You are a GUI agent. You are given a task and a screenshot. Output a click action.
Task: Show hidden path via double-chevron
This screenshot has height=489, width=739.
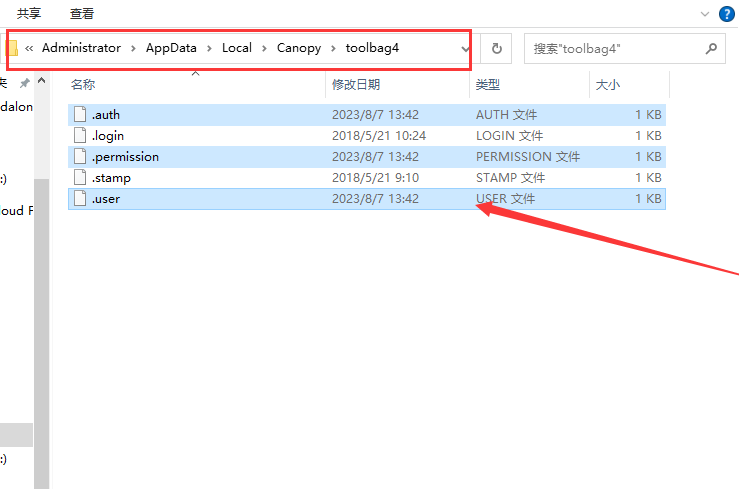click(29, 48)
